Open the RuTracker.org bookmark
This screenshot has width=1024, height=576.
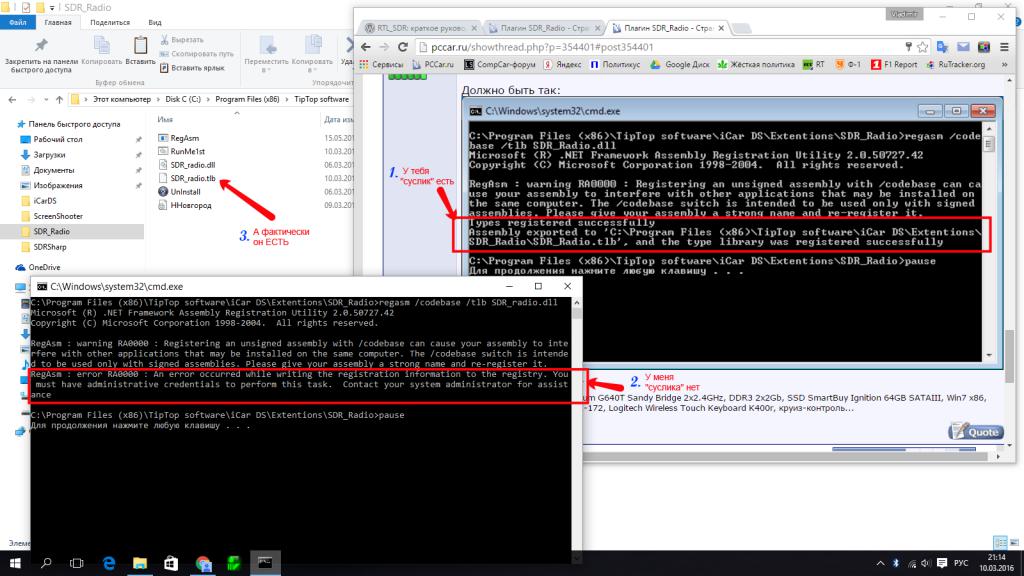click(x=956, y=64)
